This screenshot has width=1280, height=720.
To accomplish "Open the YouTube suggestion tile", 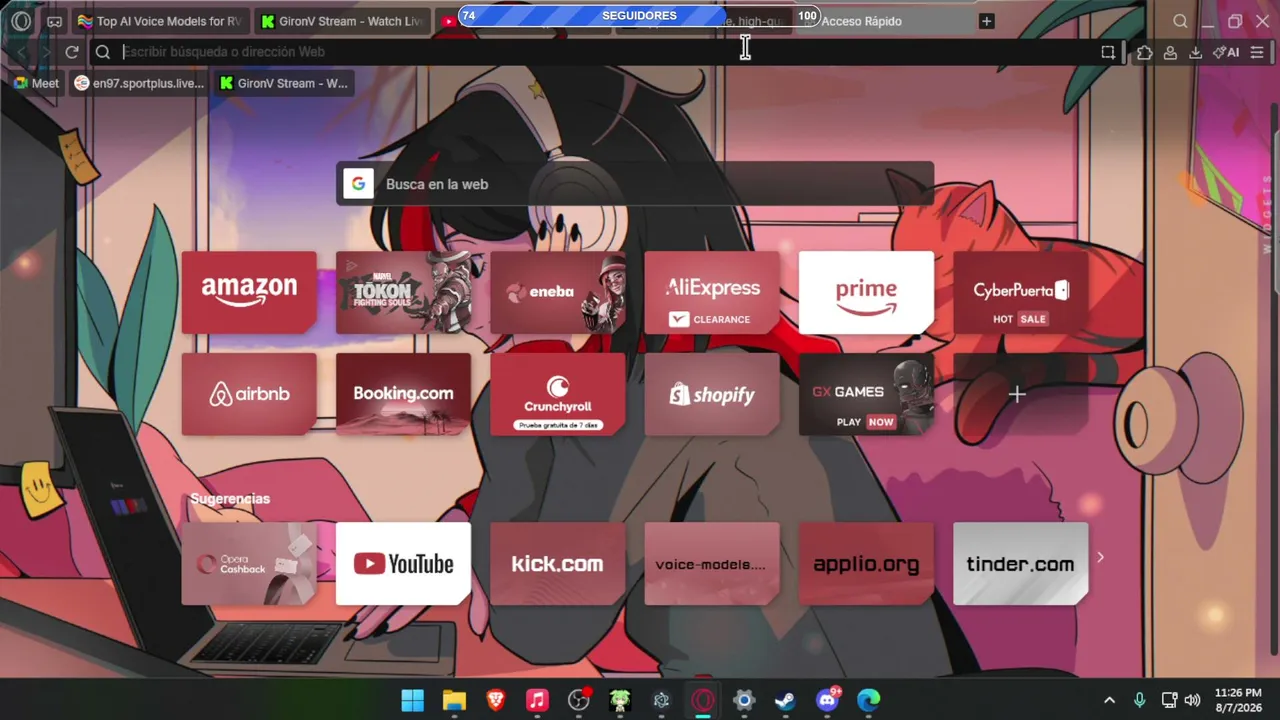I will 403,564.
